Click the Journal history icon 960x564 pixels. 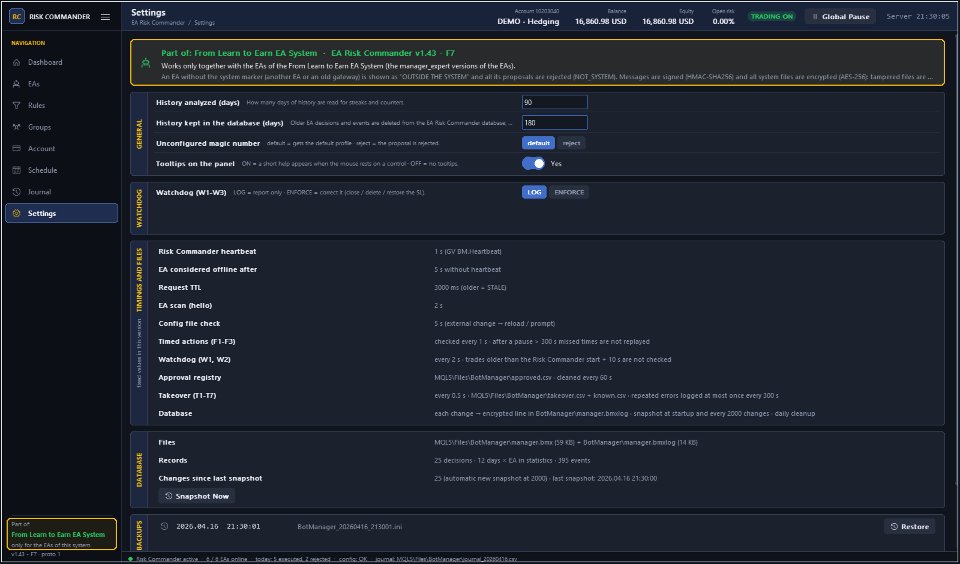17,192
